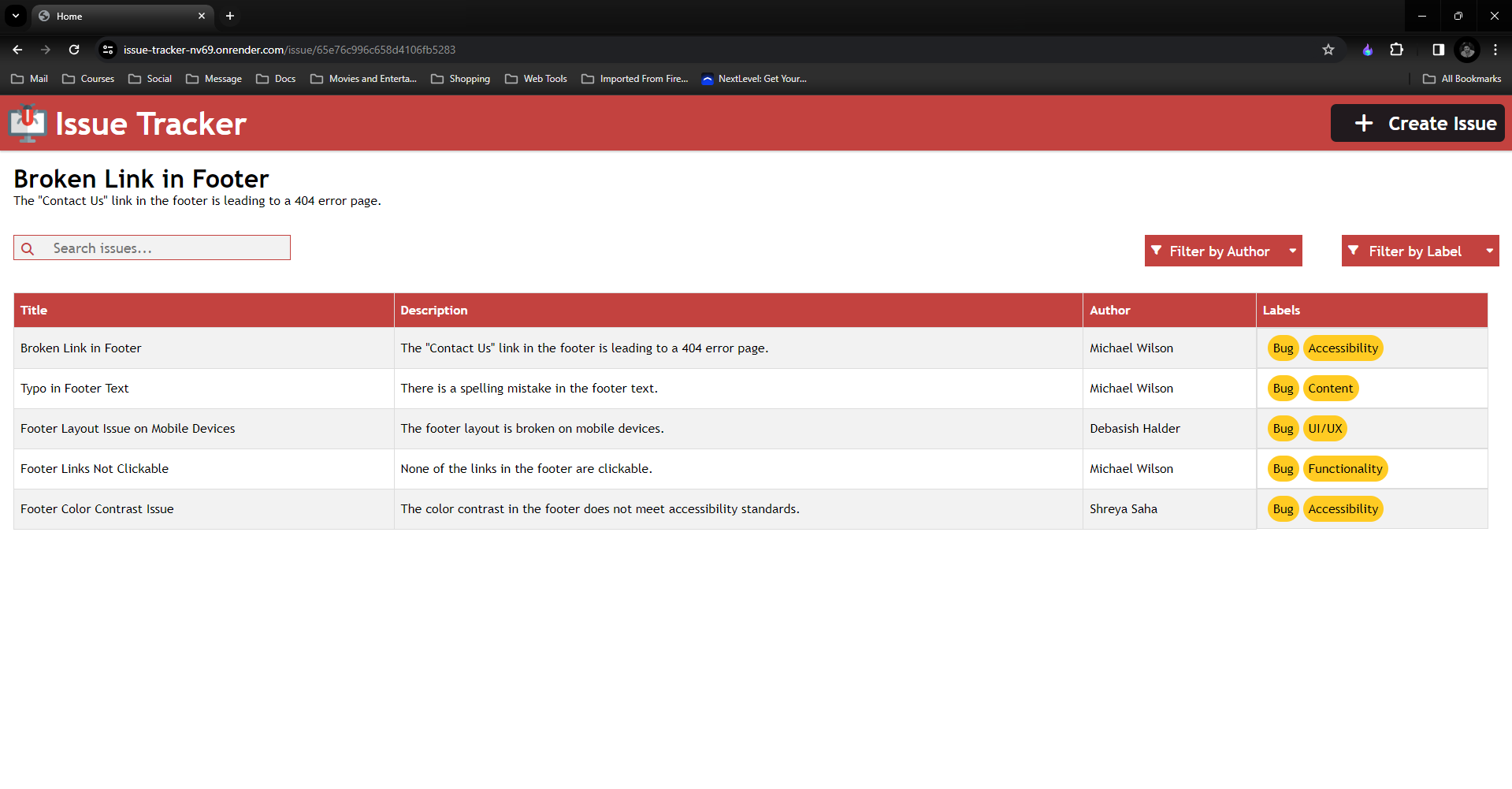
Task: Open the browser extensions puzzle icon
Action: coord(1396,50)
